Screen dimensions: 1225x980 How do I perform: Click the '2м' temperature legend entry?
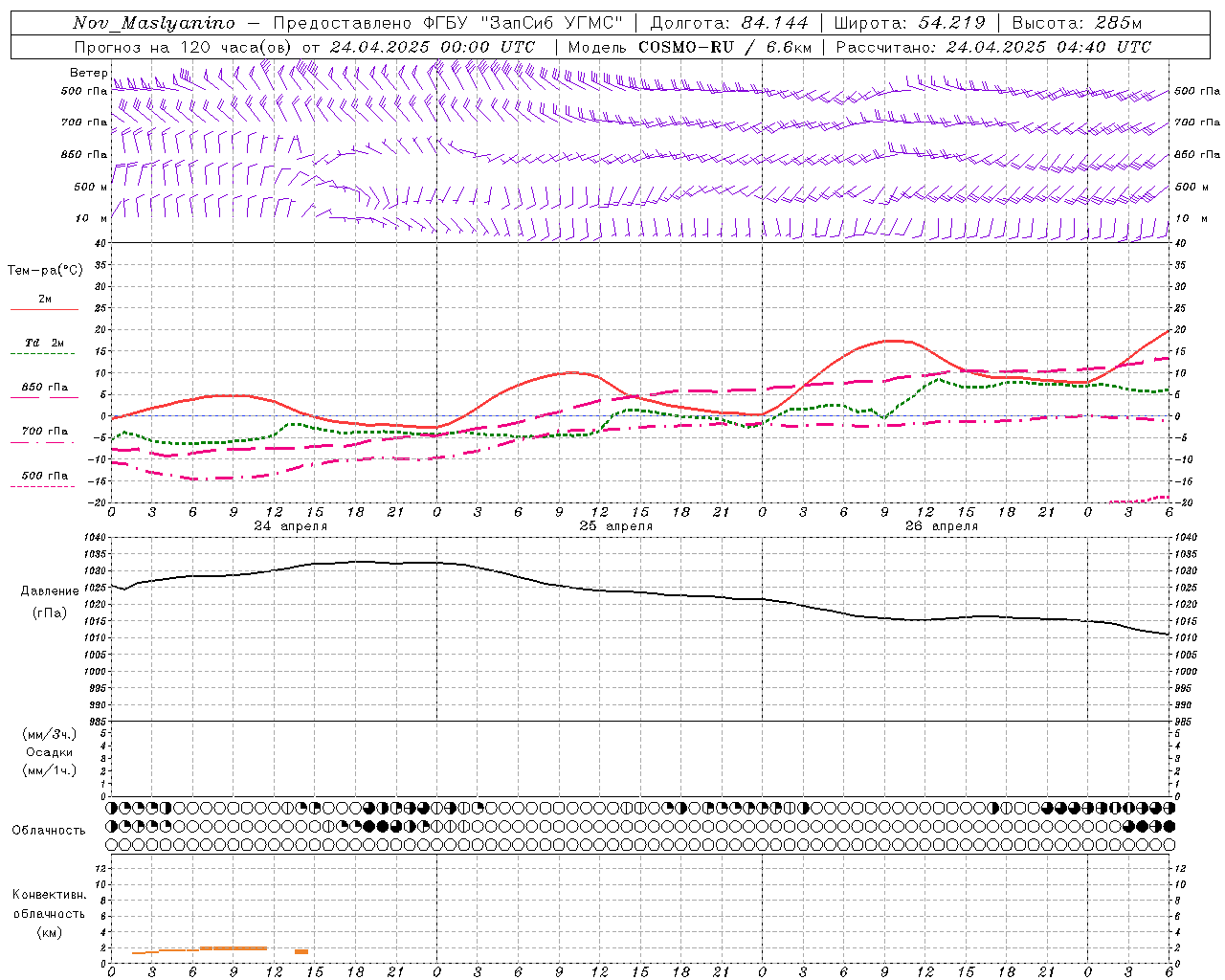coord(45,300)
